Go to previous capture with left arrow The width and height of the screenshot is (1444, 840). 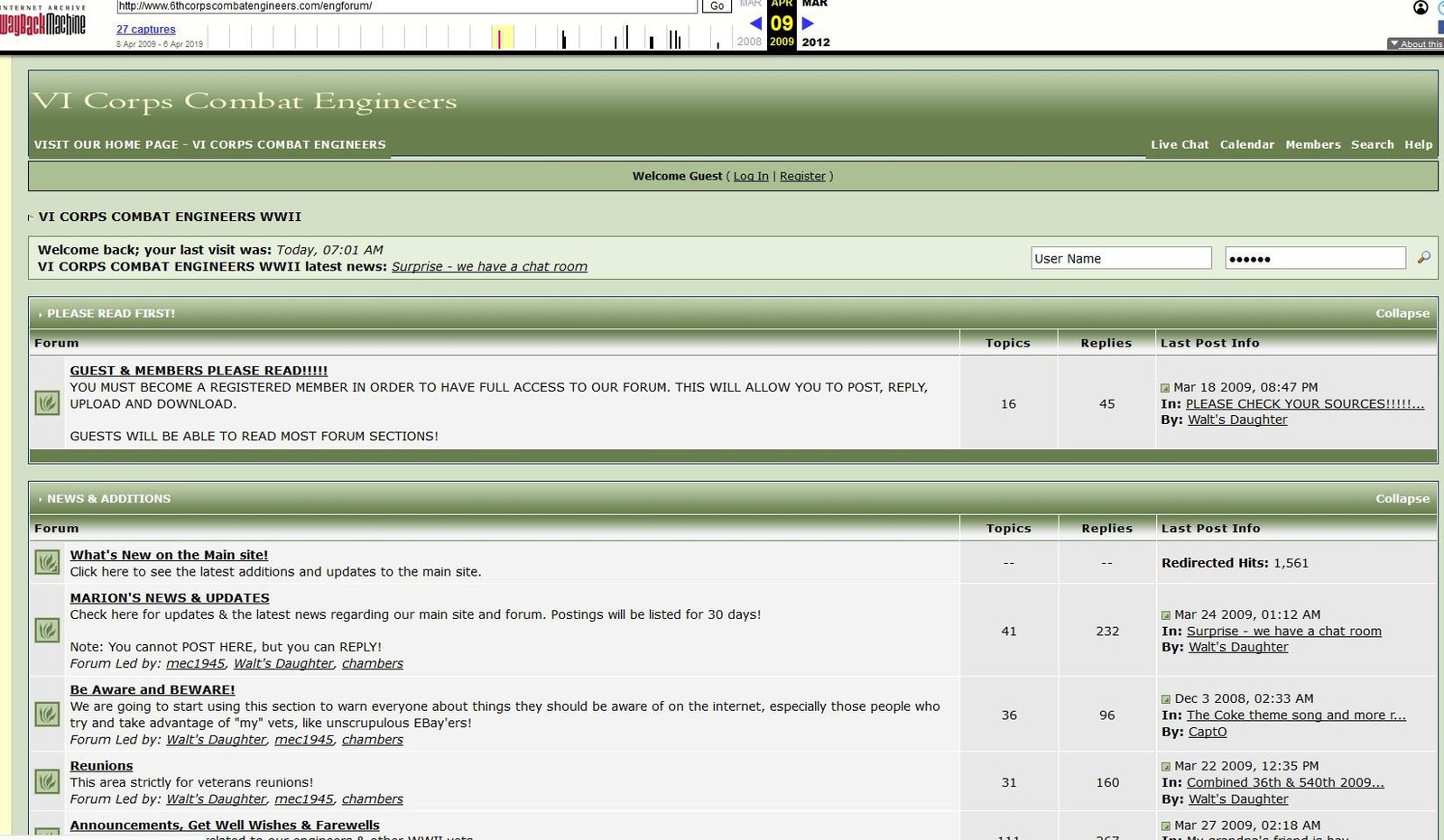pyautogui.click(x=756, y=23)
